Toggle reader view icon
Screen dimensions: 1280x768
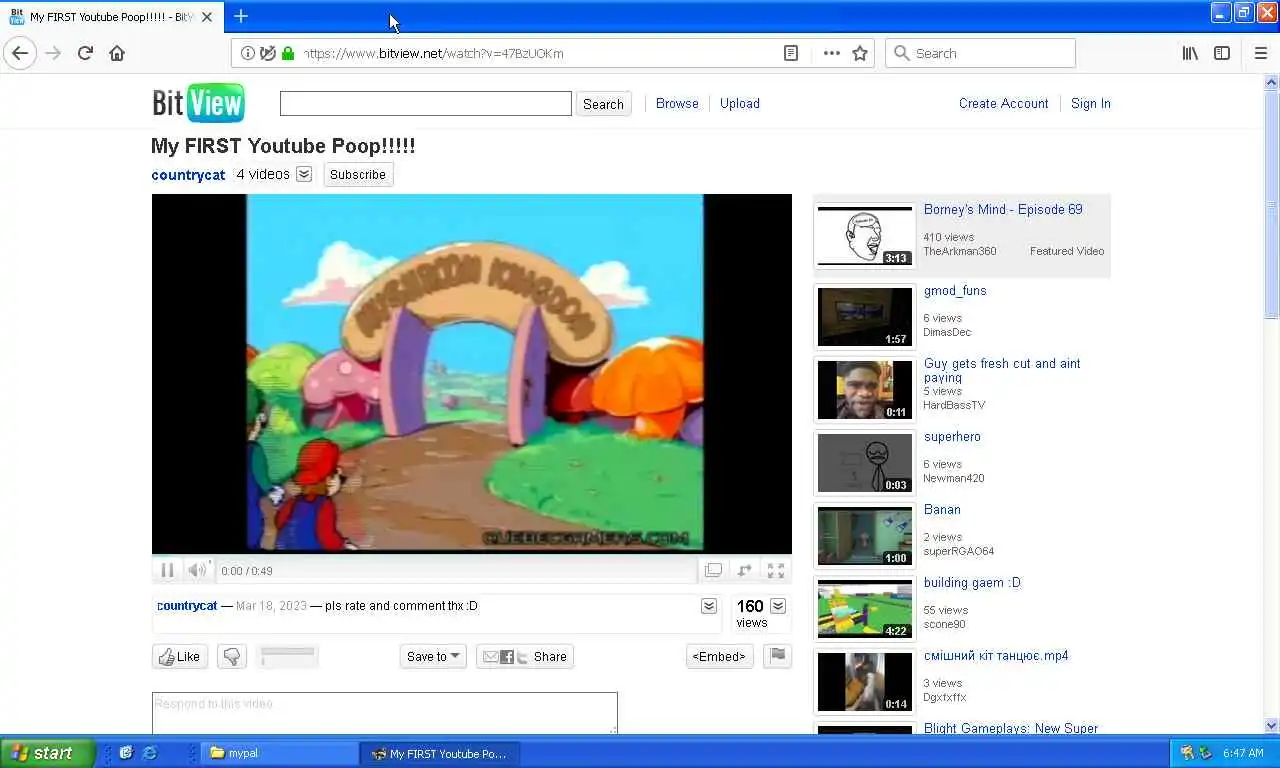click(x=791, y=53)
